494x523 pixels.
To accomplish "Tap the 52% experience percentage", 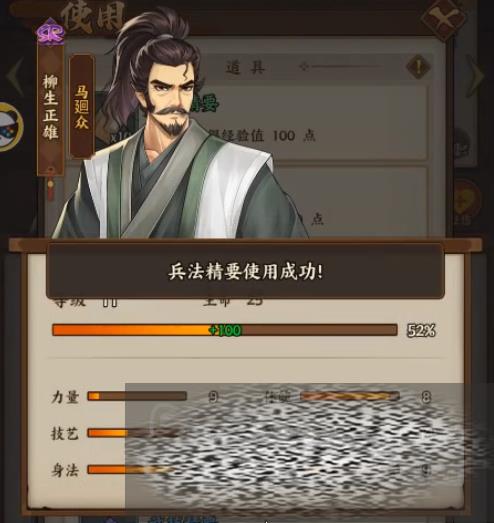I will click(x=421, y=331).
